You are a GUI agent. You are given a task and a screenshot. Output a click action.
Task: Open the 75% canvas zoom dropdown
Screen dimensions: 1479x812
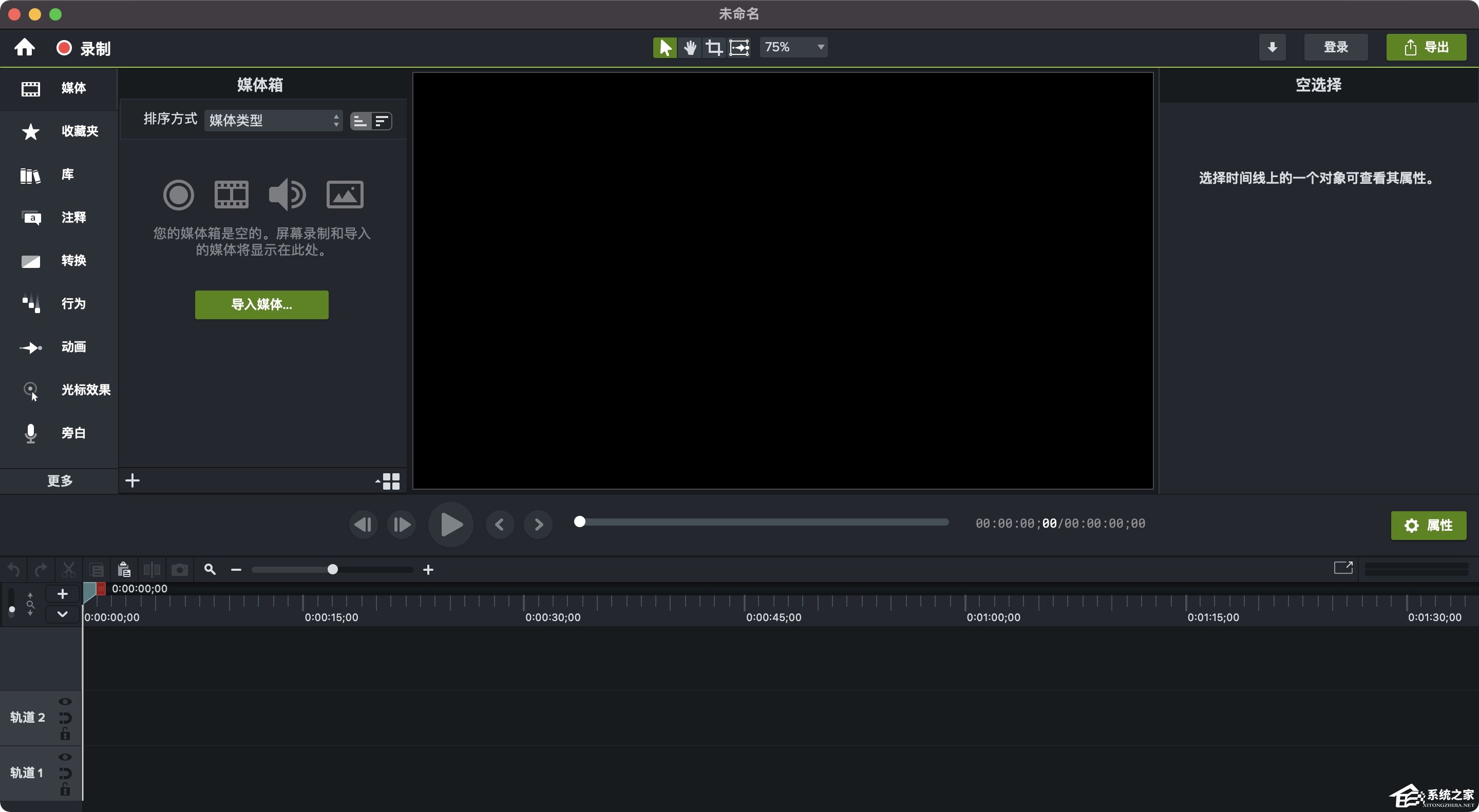tap(793, 47)
